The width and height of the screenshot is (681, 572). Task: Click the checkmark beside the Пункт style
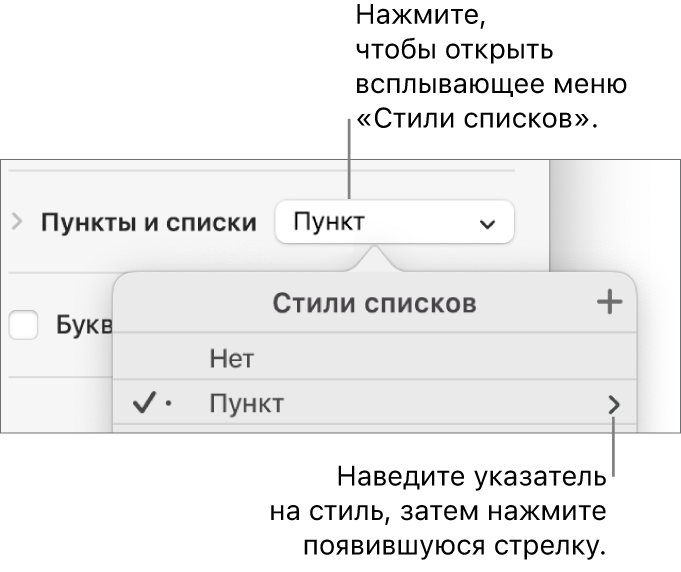click(x=144, y=404)
